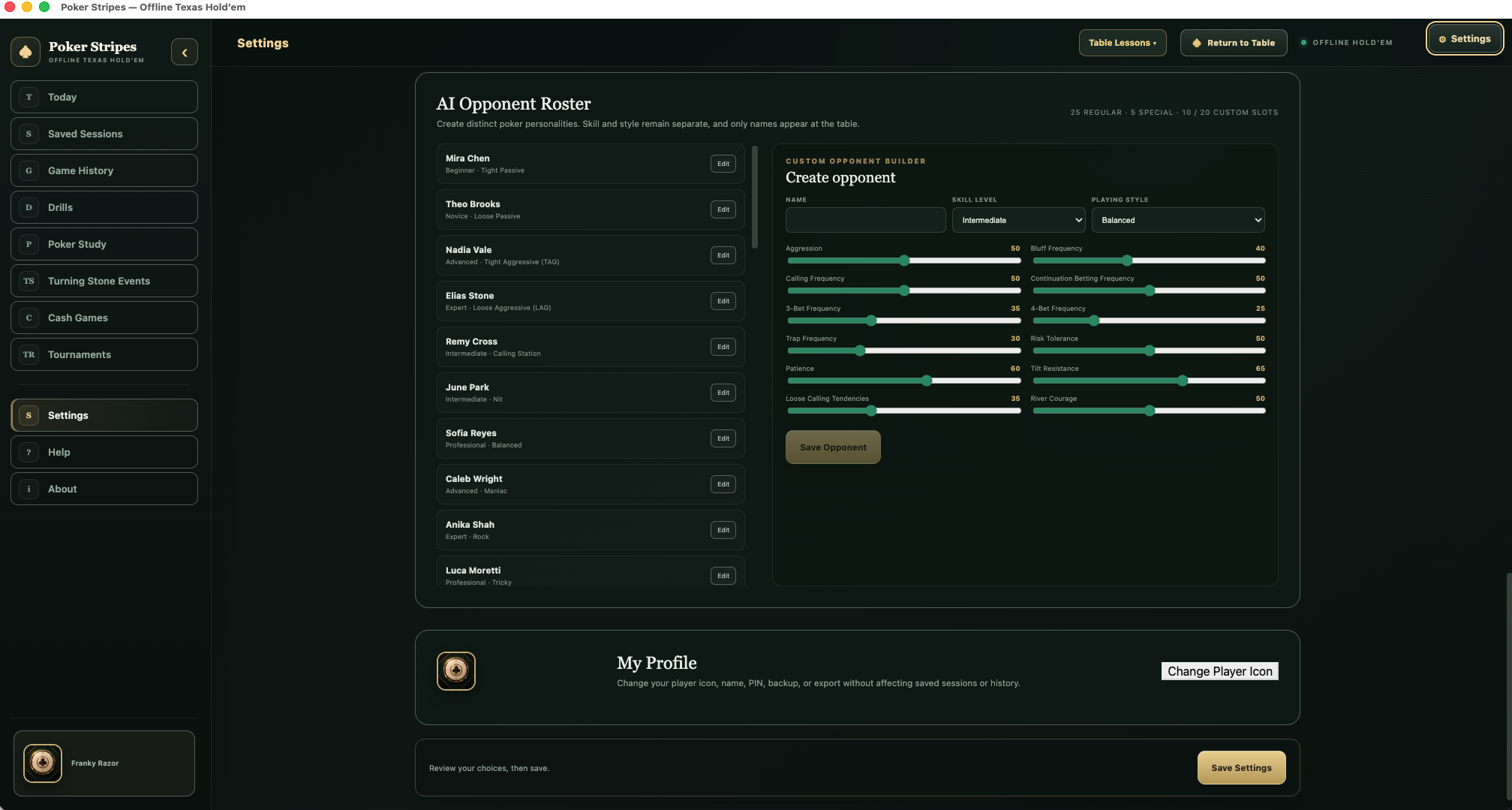This screenshot has width=1512, height=810.
Task: Click Return to Table button
Action: coord(1234,43)
